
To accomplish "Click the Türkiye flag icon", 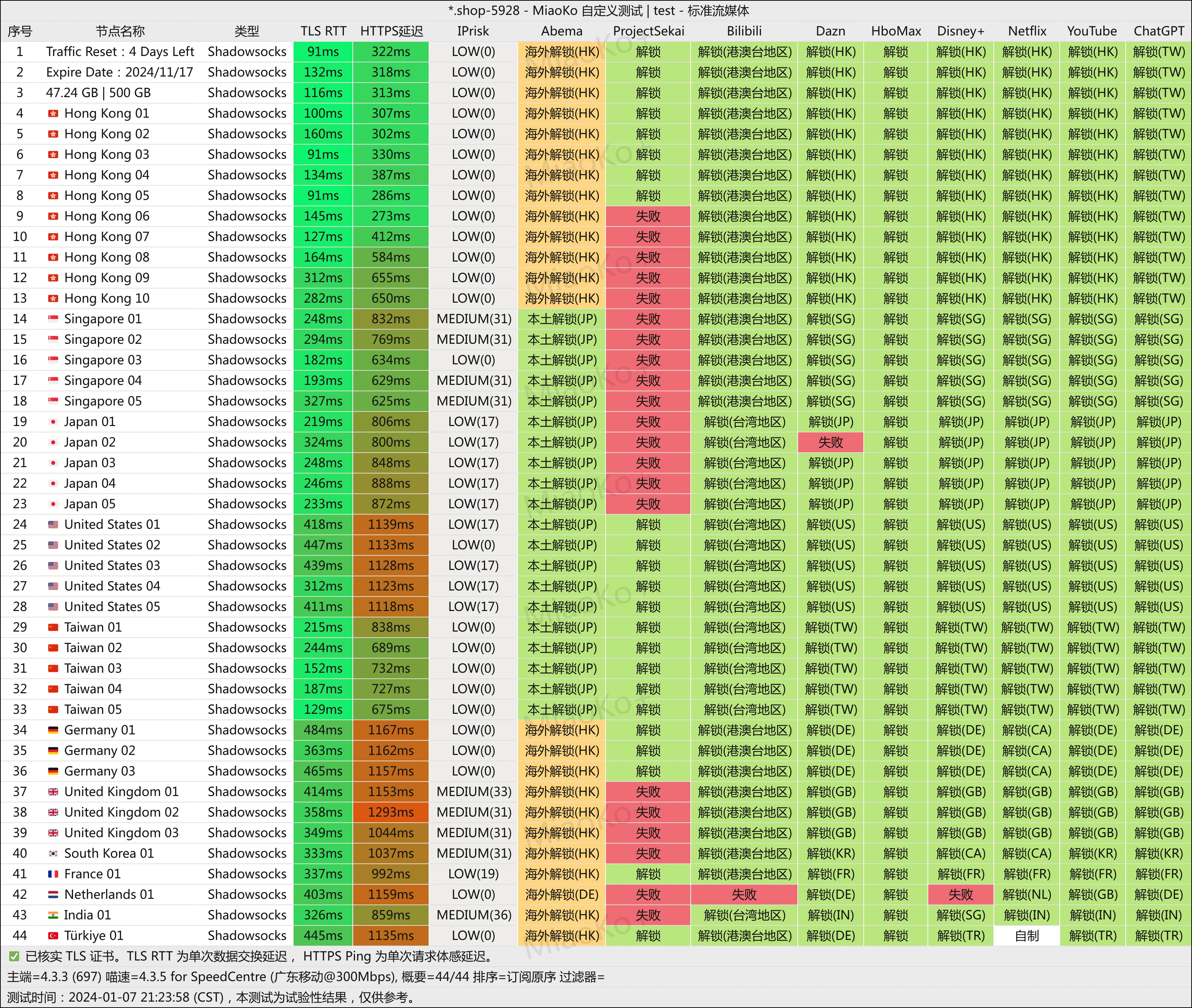I will [x=53, y=936].
